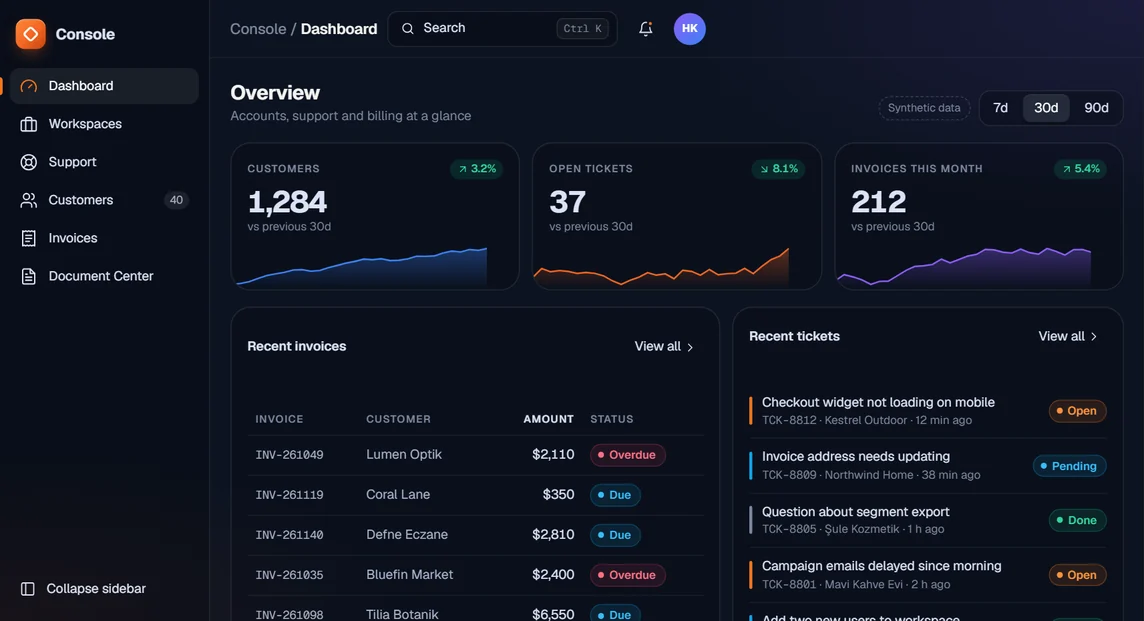Click the orange Console logo icon
Viewport: 1144px width, 621px height.
point(31,34)
